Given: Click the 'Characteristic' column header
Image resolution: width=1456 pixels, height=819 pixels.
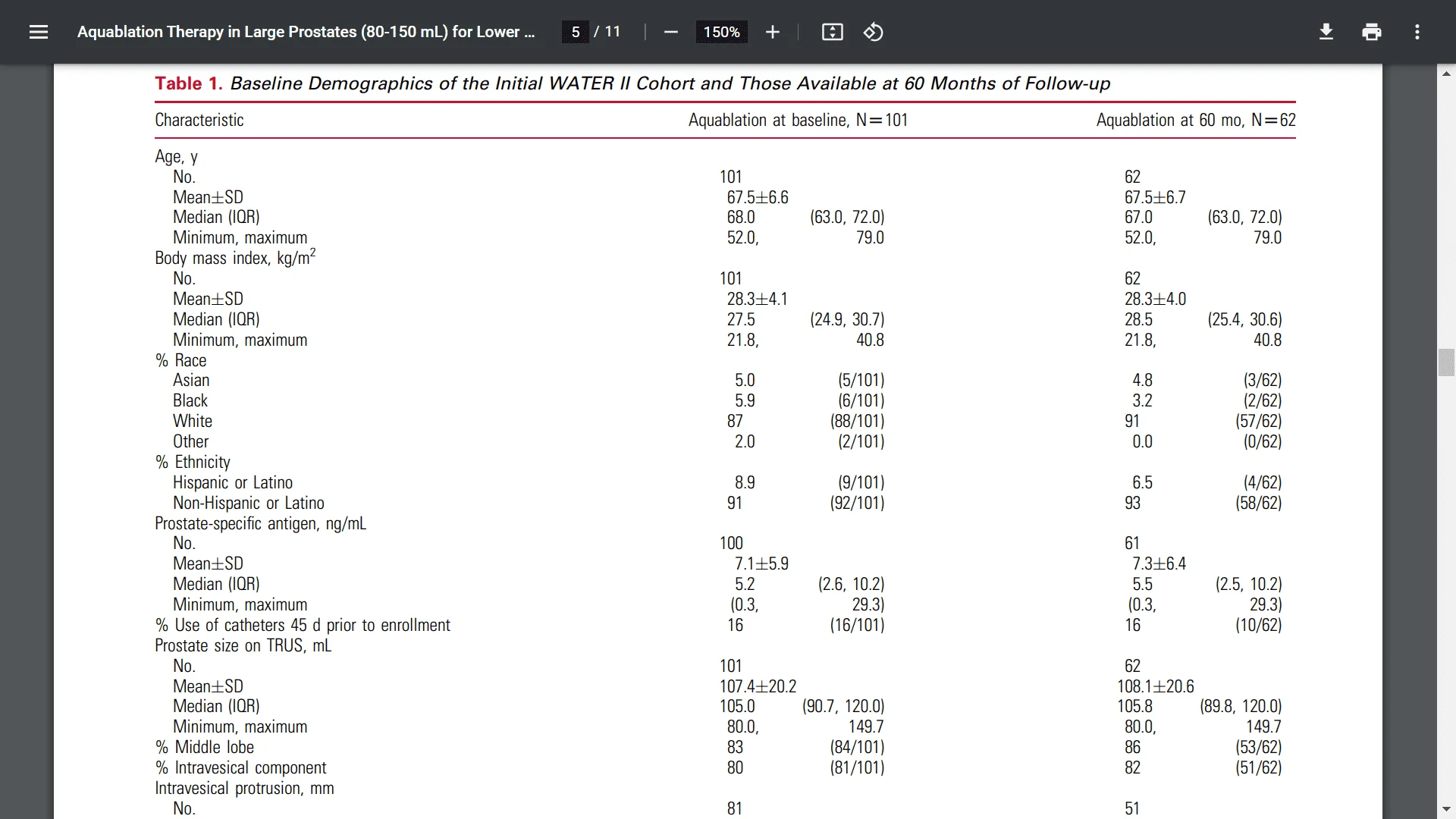Looking at the screenshot, I should pos(199,120).
